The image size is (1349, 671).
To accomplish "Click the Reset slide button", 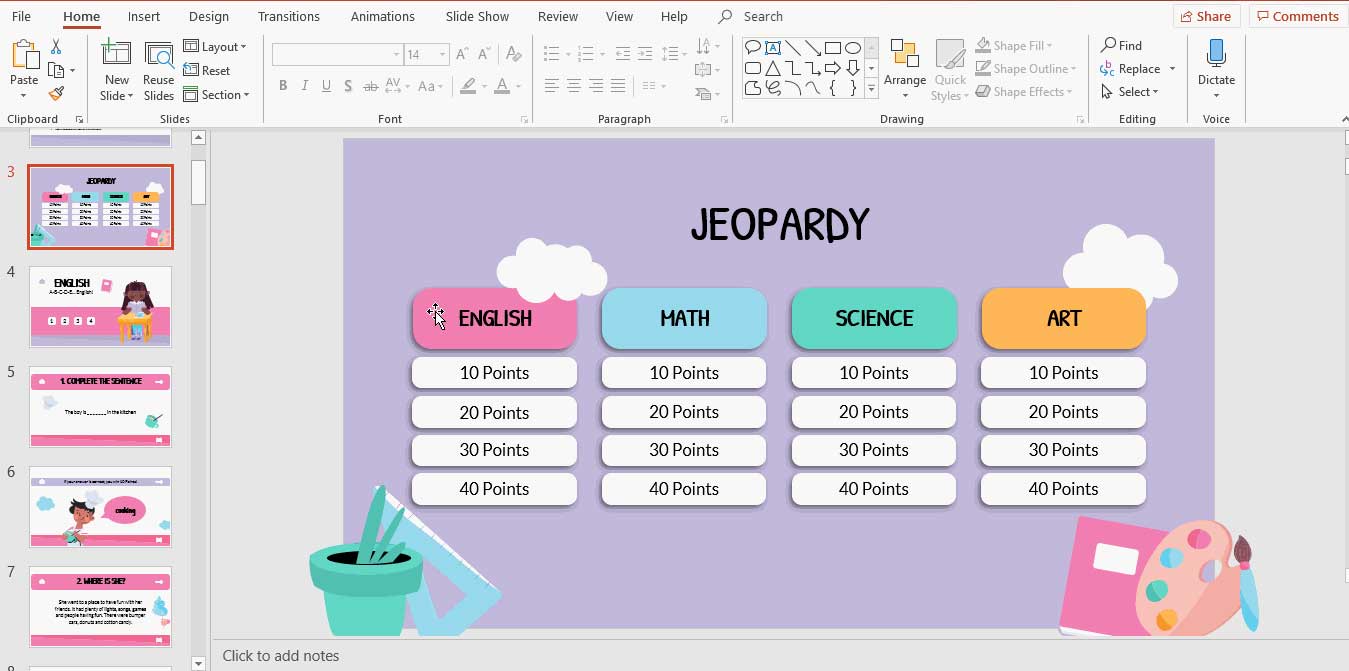I will [x=212, y=70].
